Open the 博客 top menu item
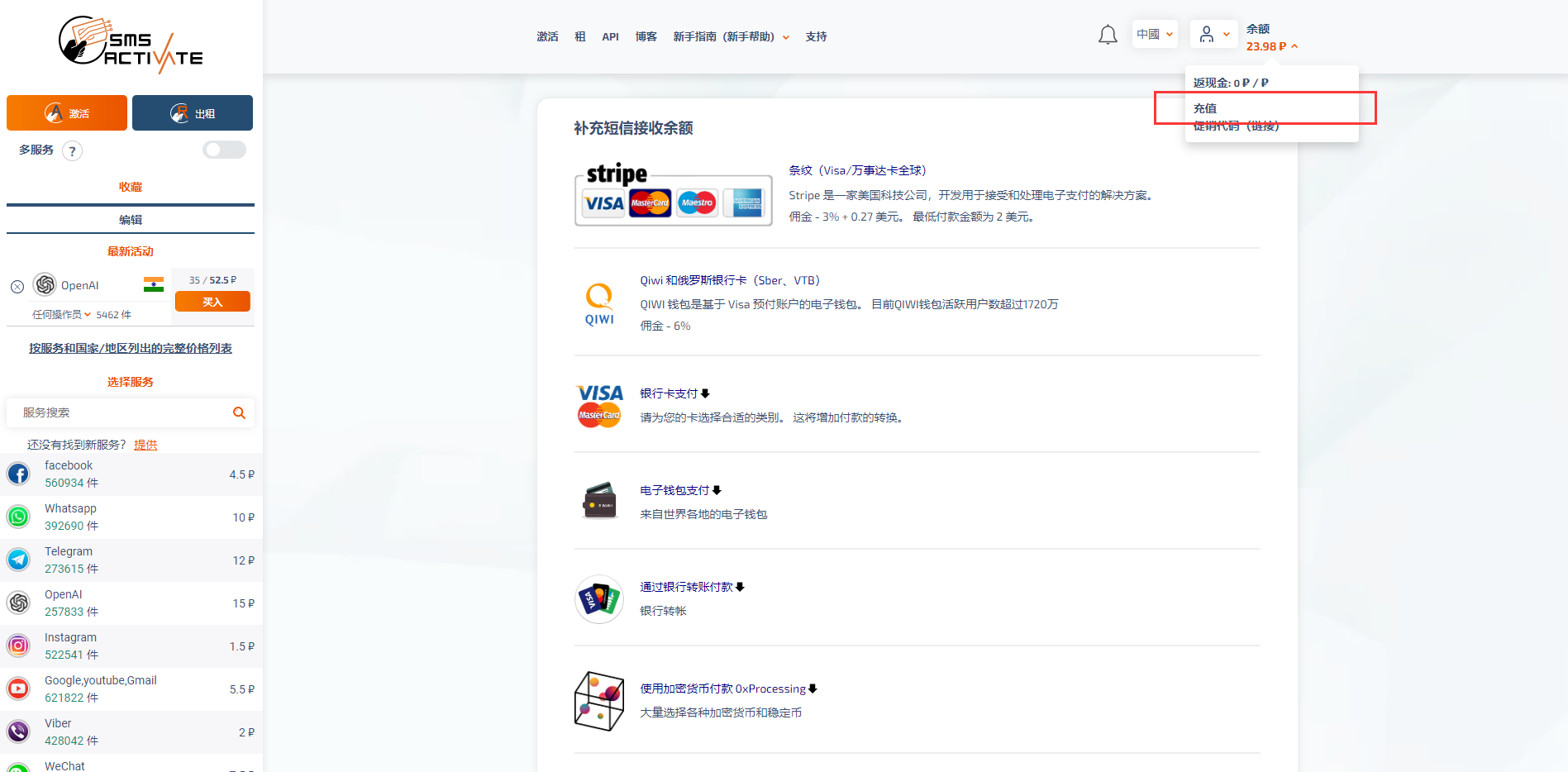This screenshot has height=772, width=1568. click(646, 36)
